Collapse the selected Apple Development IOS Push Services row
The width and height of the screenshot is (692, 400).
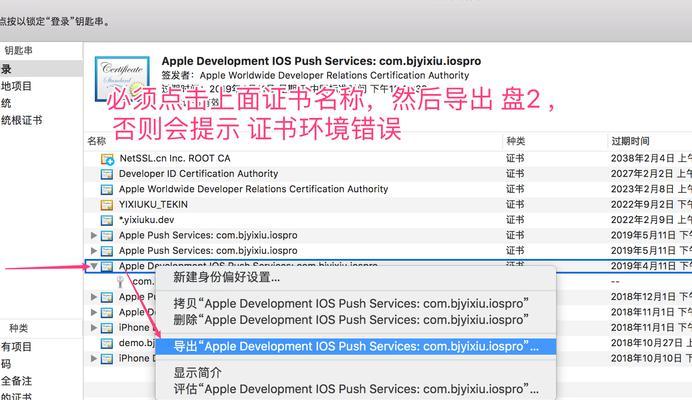coord(94,266)
